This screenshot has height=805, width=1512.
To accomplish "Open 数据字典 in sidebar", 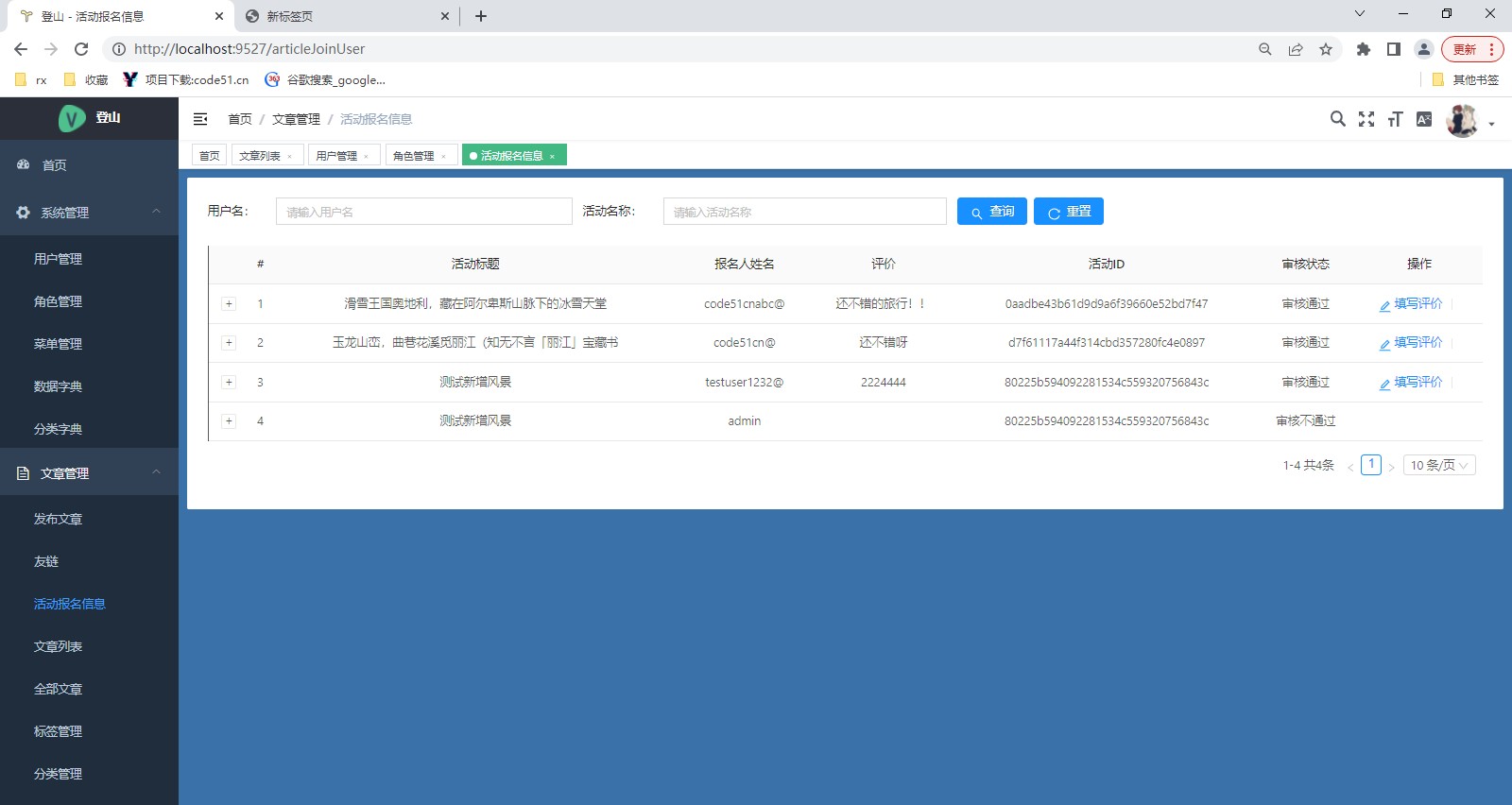I will [89, 386].
